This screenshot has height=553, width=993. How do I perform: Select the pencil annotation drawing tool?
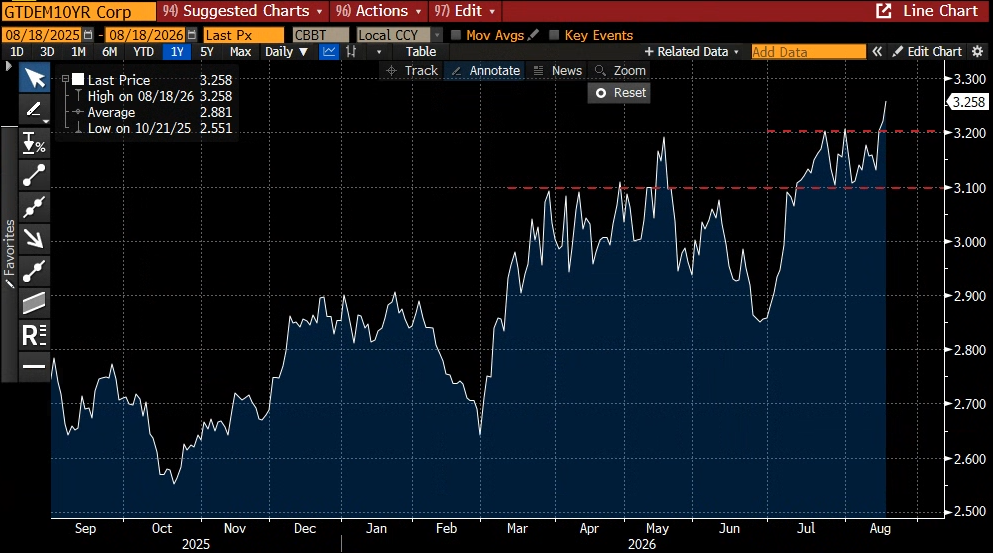pos(34,110)
